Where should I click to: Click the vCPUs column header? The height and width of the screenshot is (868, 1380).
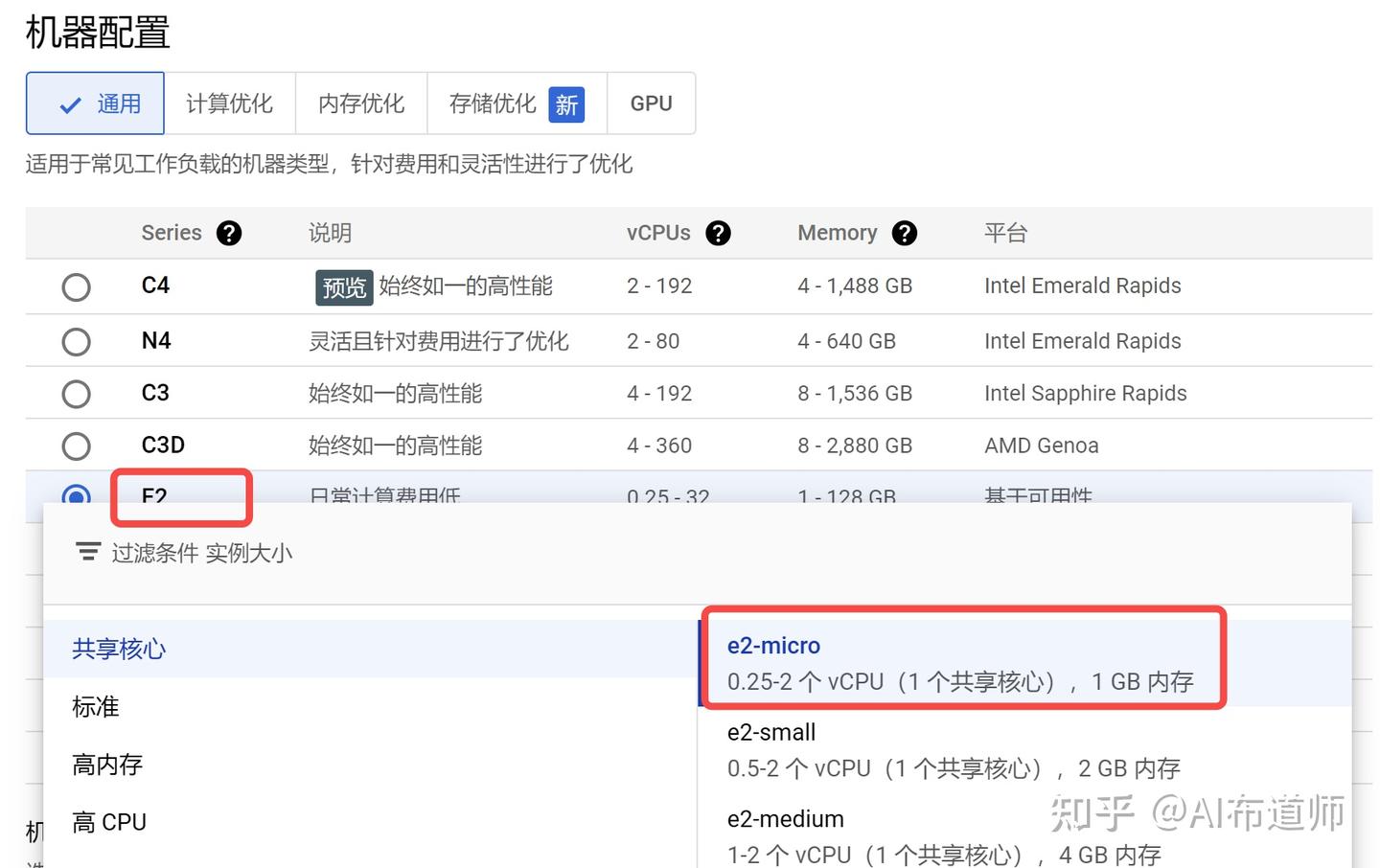658,233
